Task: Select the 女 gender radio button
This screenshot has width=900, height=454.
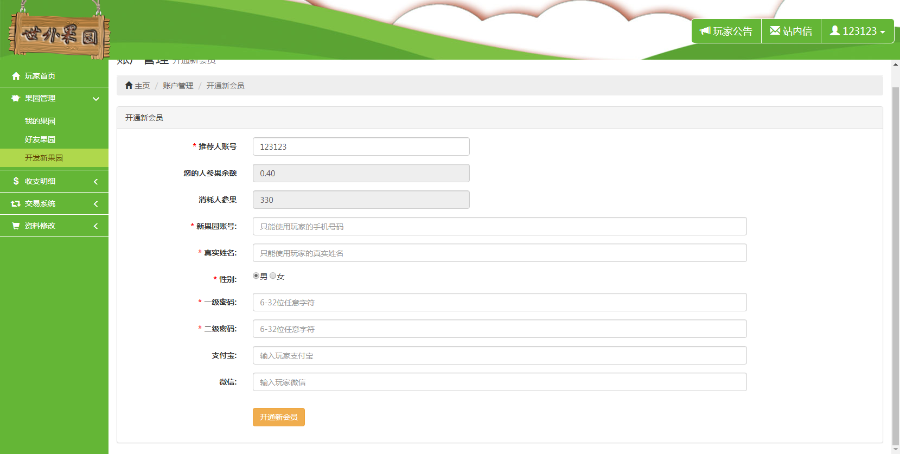Action: [273, 276]
